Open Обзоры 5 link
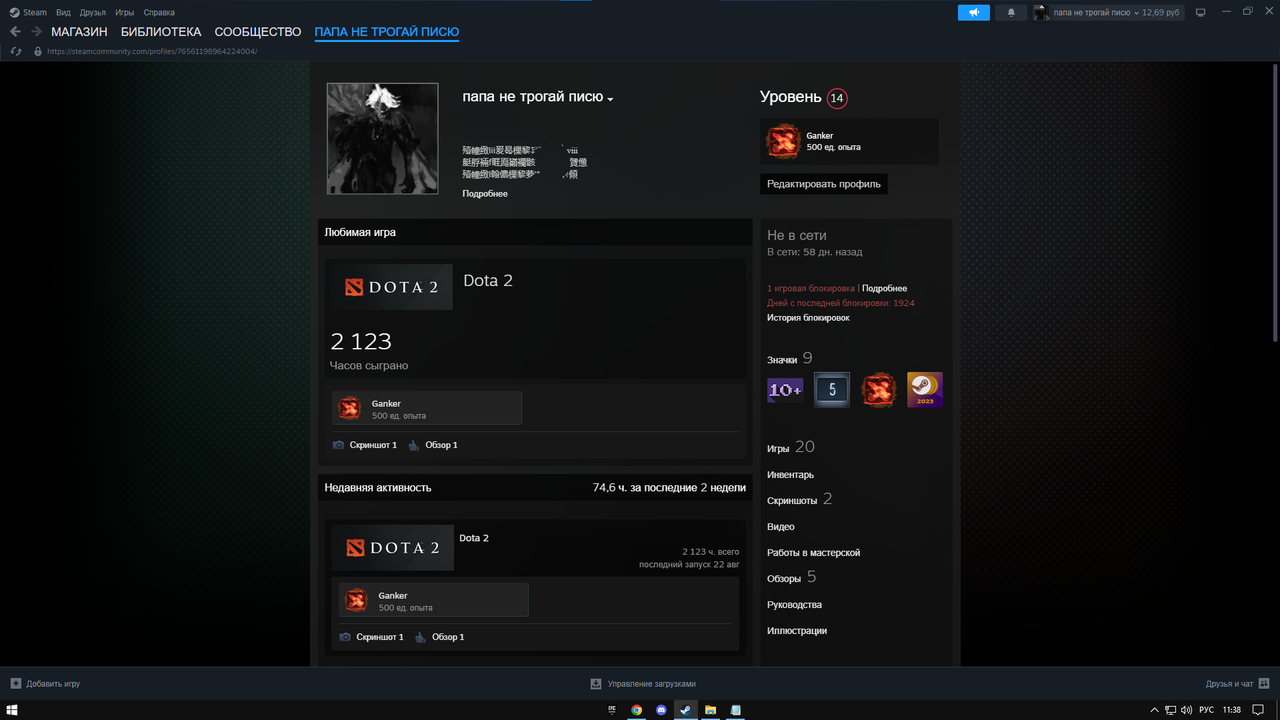 click(x=792, y=577)
